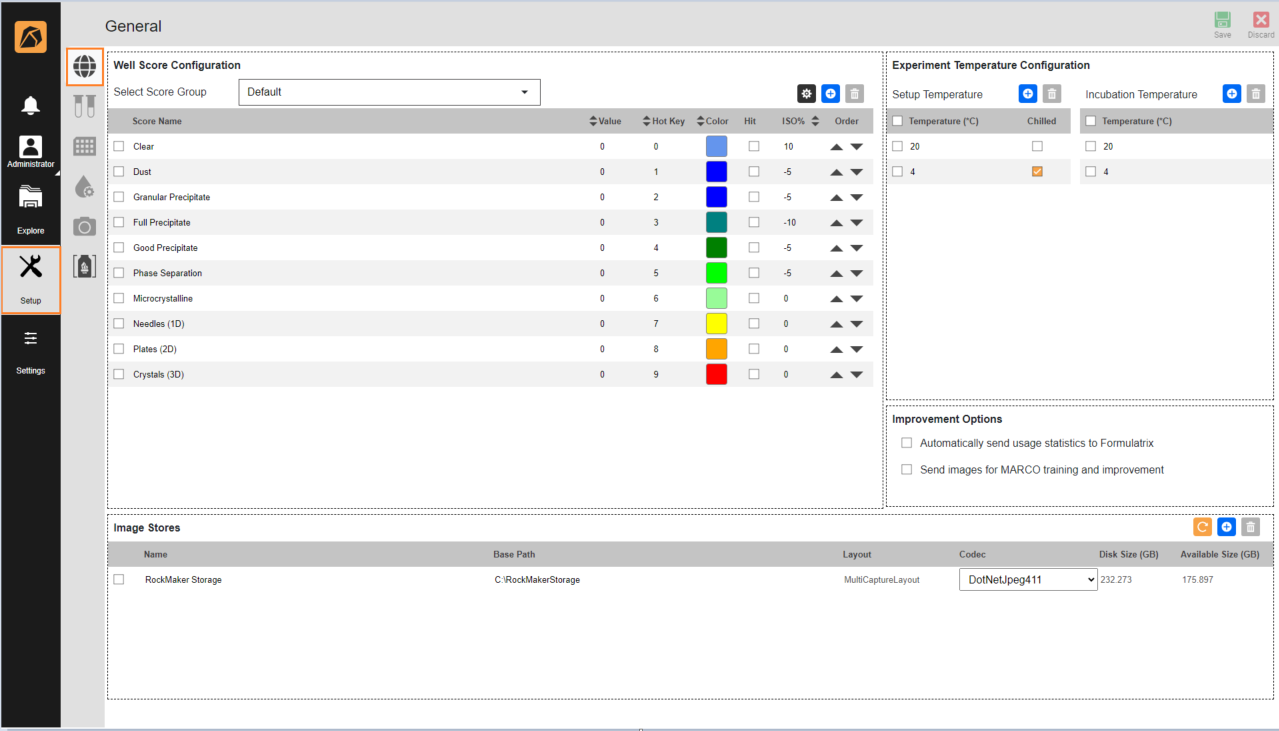Refresh the Image Stores list
Viewport: 1279px width, 731px height.
click(1202, 527)
